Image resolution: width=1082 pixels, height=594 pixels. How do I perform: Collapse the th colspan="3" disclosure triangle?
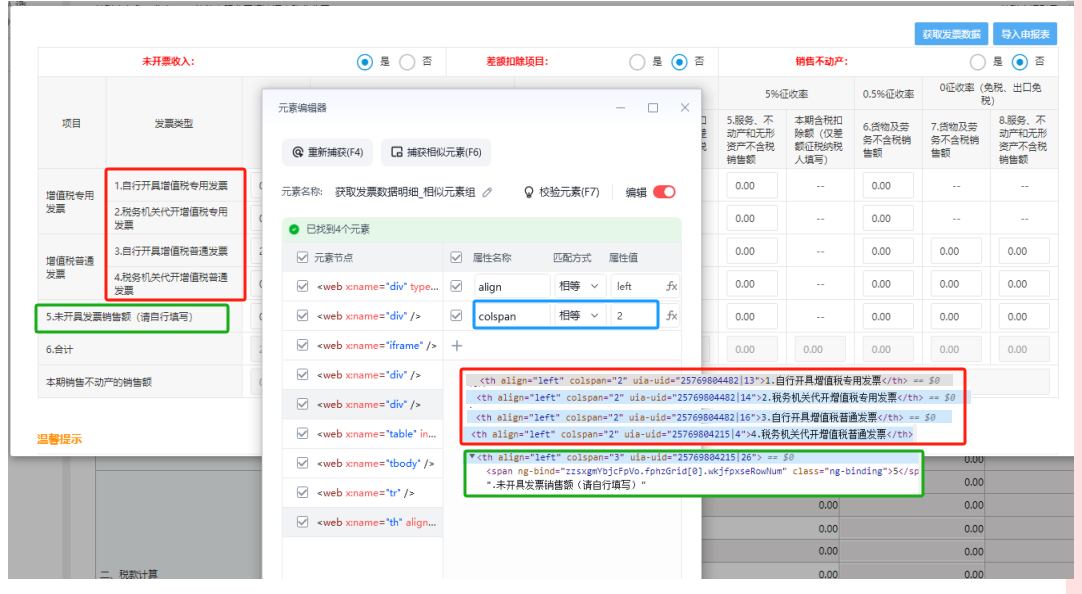[472, 457]
